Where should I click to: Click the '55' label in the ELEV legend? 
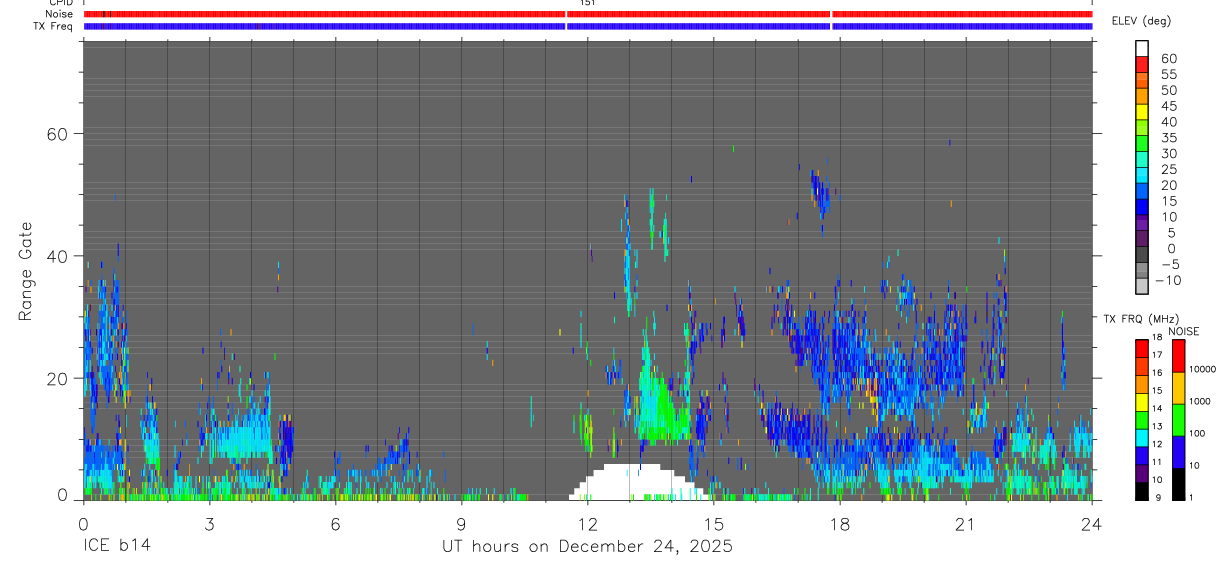1168,75
